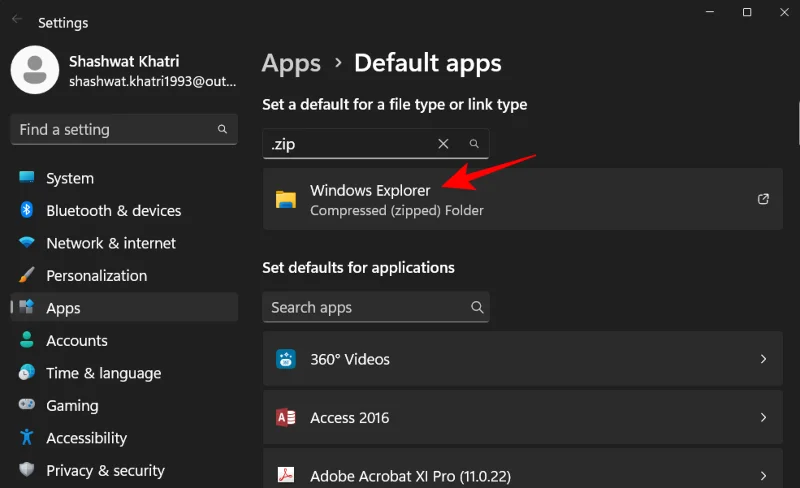
Task: Focus the Search apps field
Action: tap(376, 307)
